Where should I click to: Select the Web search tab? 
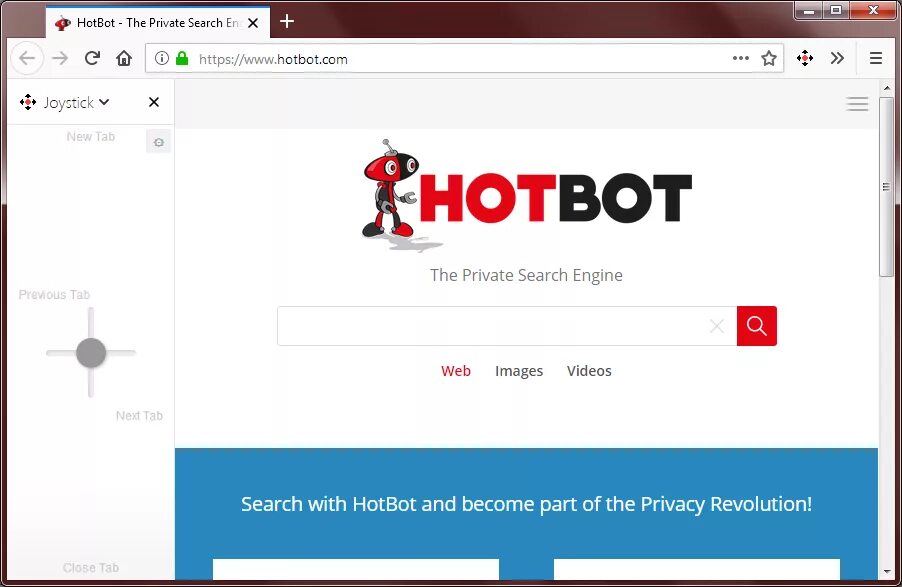point(456,370)
